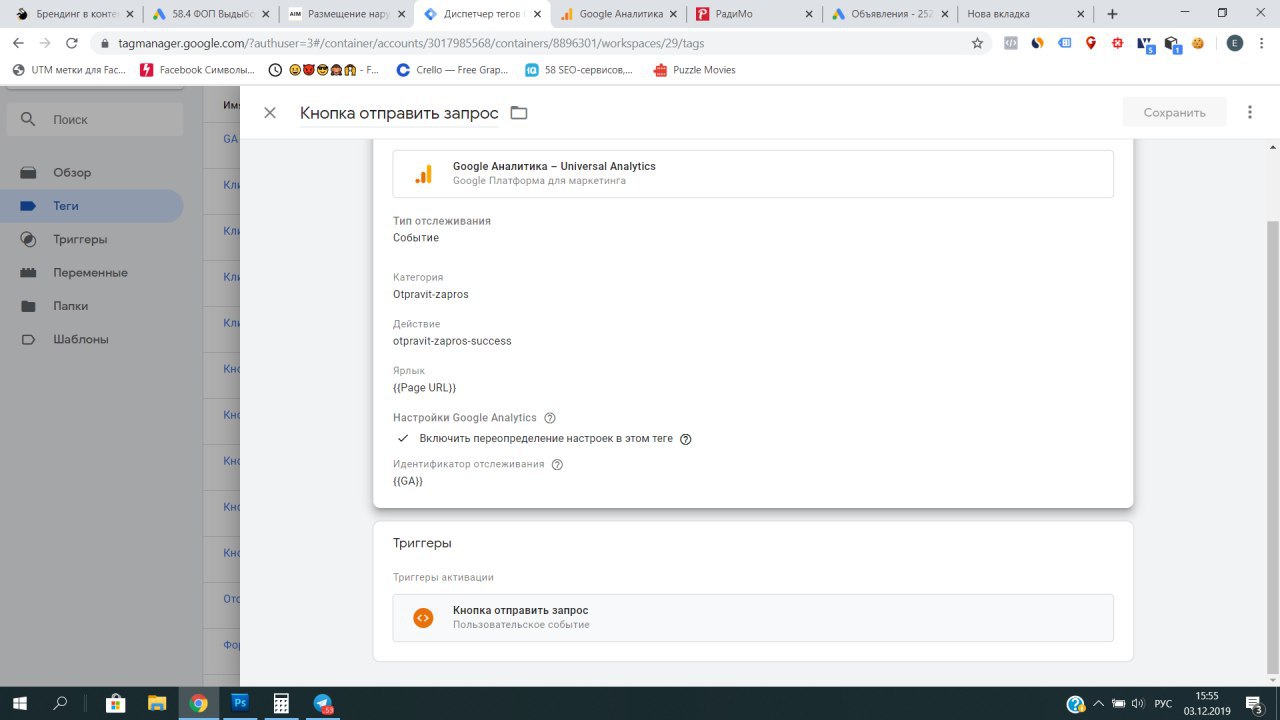Open help icon next to Настройки Google Analytics
This screenshot has width=1280, height=720.
[x=549, y=418]
